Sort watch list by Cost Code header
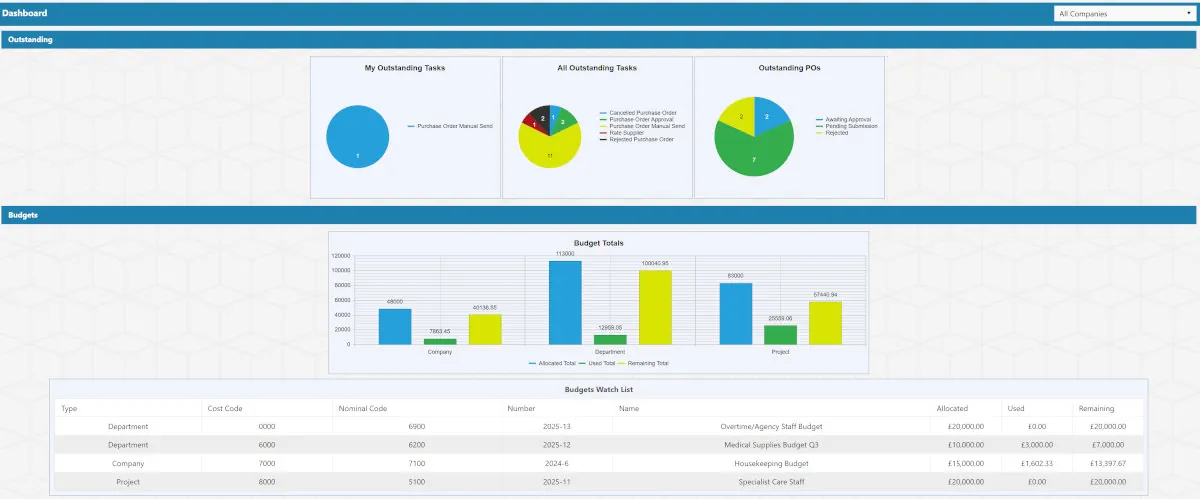The height and width of the screenshot is (499, 1200). pos(225,408)
